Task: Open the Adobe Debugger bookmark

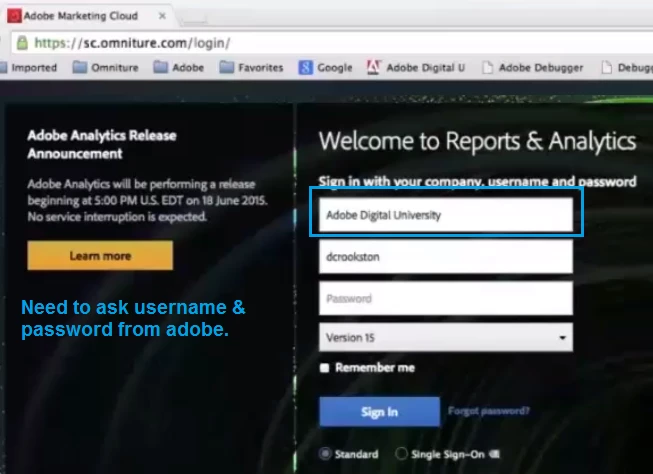Action: [532, 67]
